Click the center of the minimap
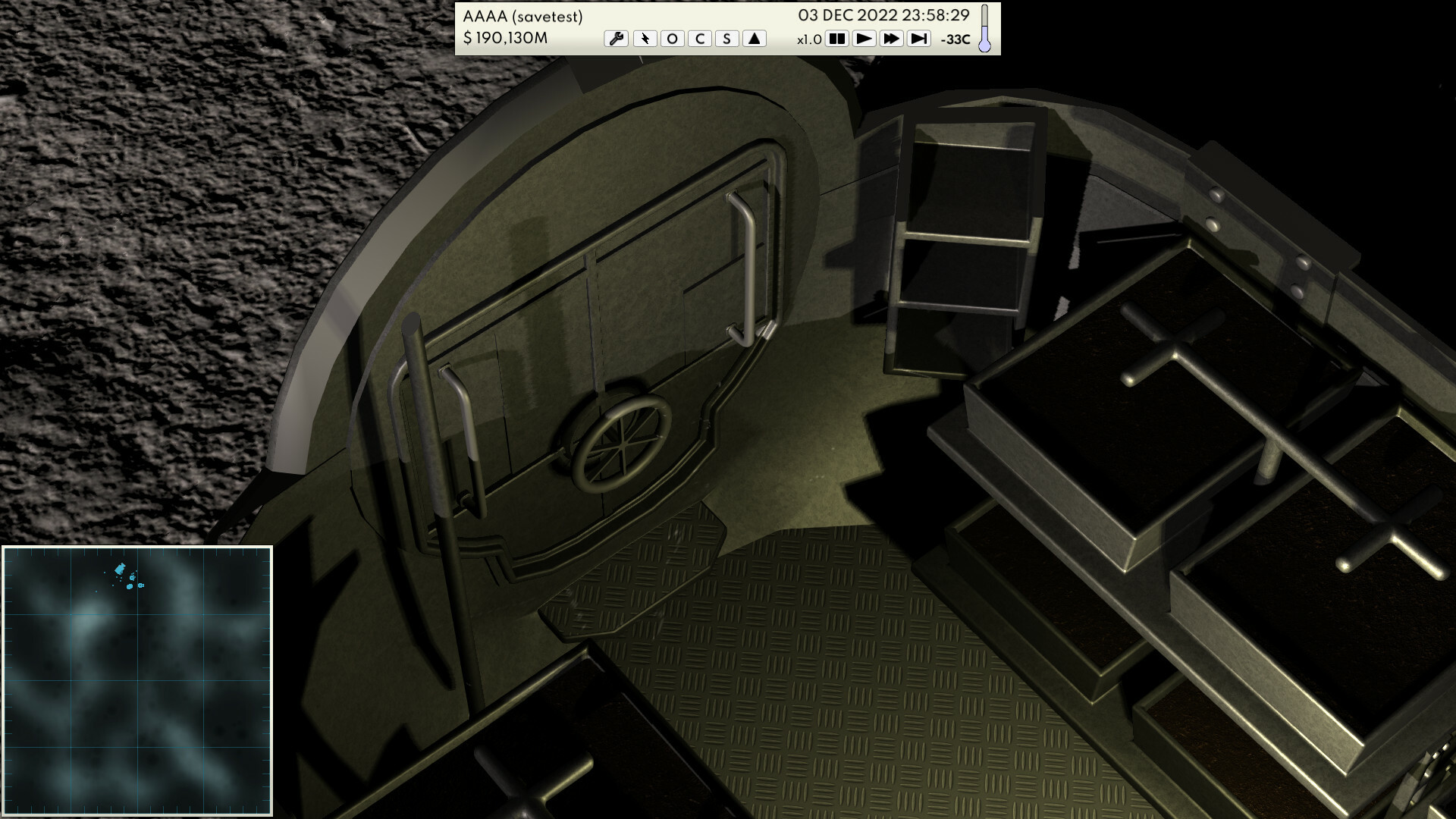 click(137, 681)
